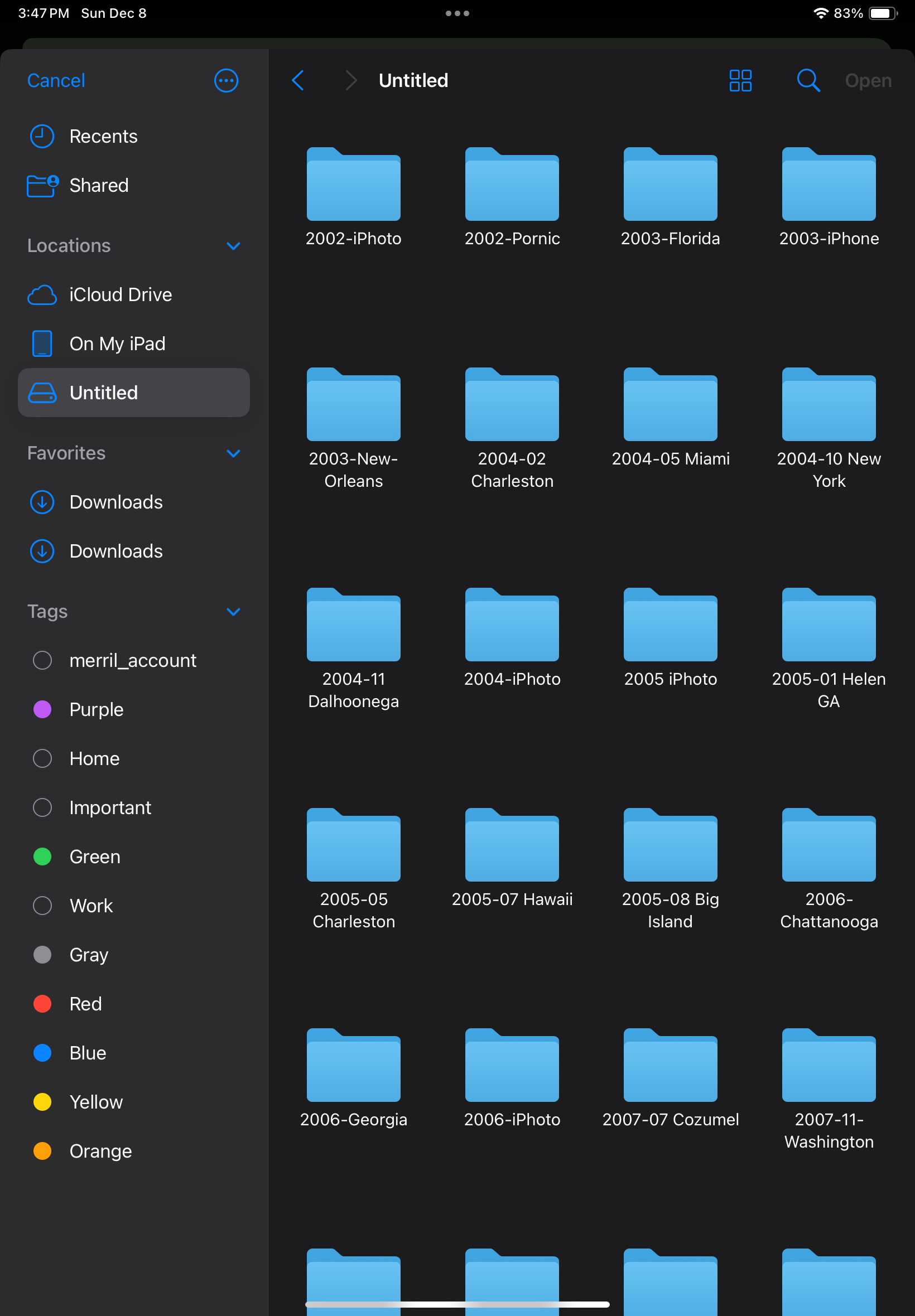
Task: Open the 2003-Florida folder
Action: point(670,185)
